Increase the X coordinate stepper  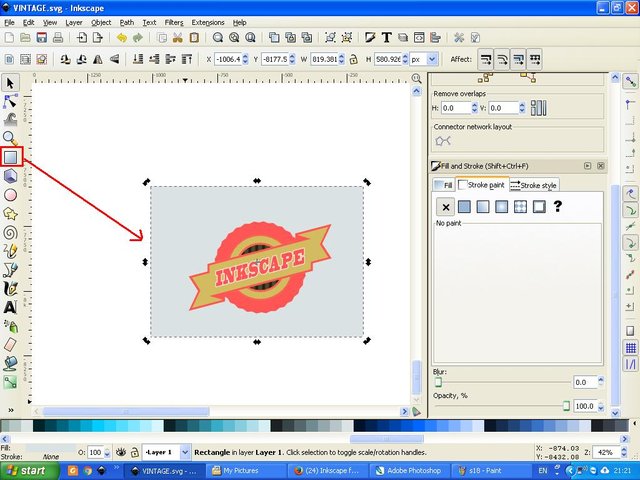tap(245, 56)
